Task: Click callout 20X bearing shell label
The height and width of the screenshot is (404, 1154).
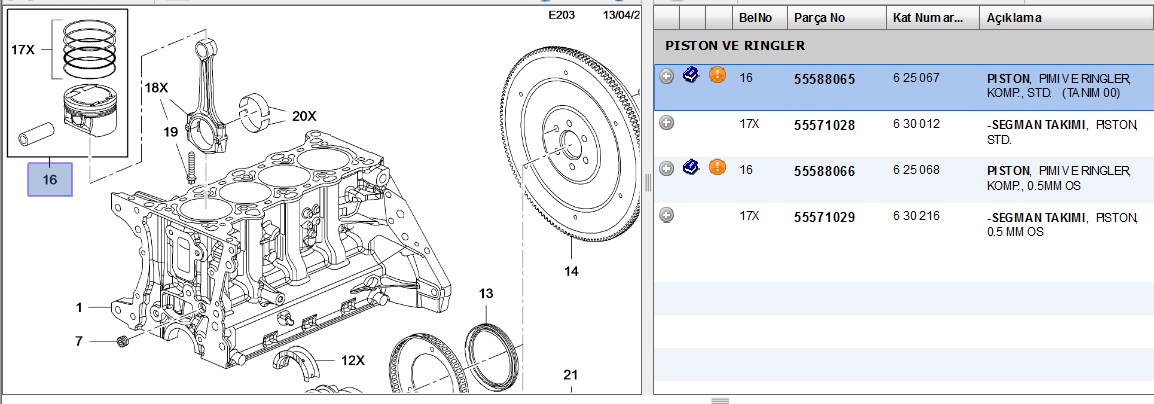Action: 304,116
